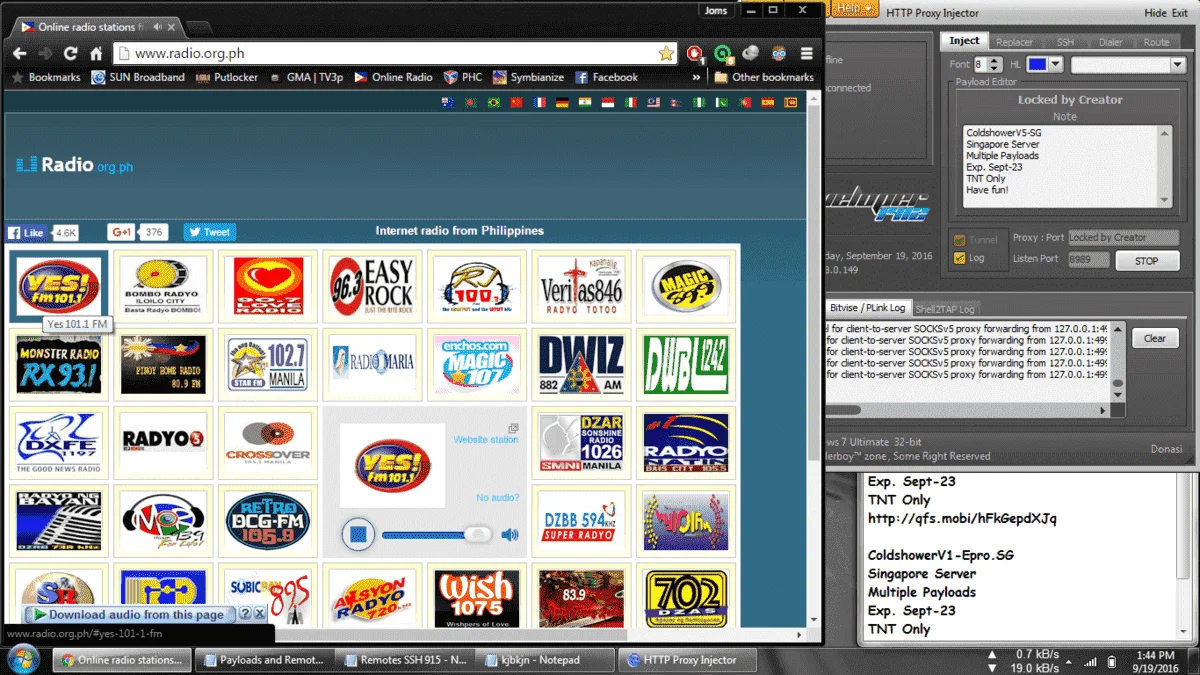Click the blue HL color swatch
The width and height of the screenshot is (1200, 675).
click(1037, 64)
